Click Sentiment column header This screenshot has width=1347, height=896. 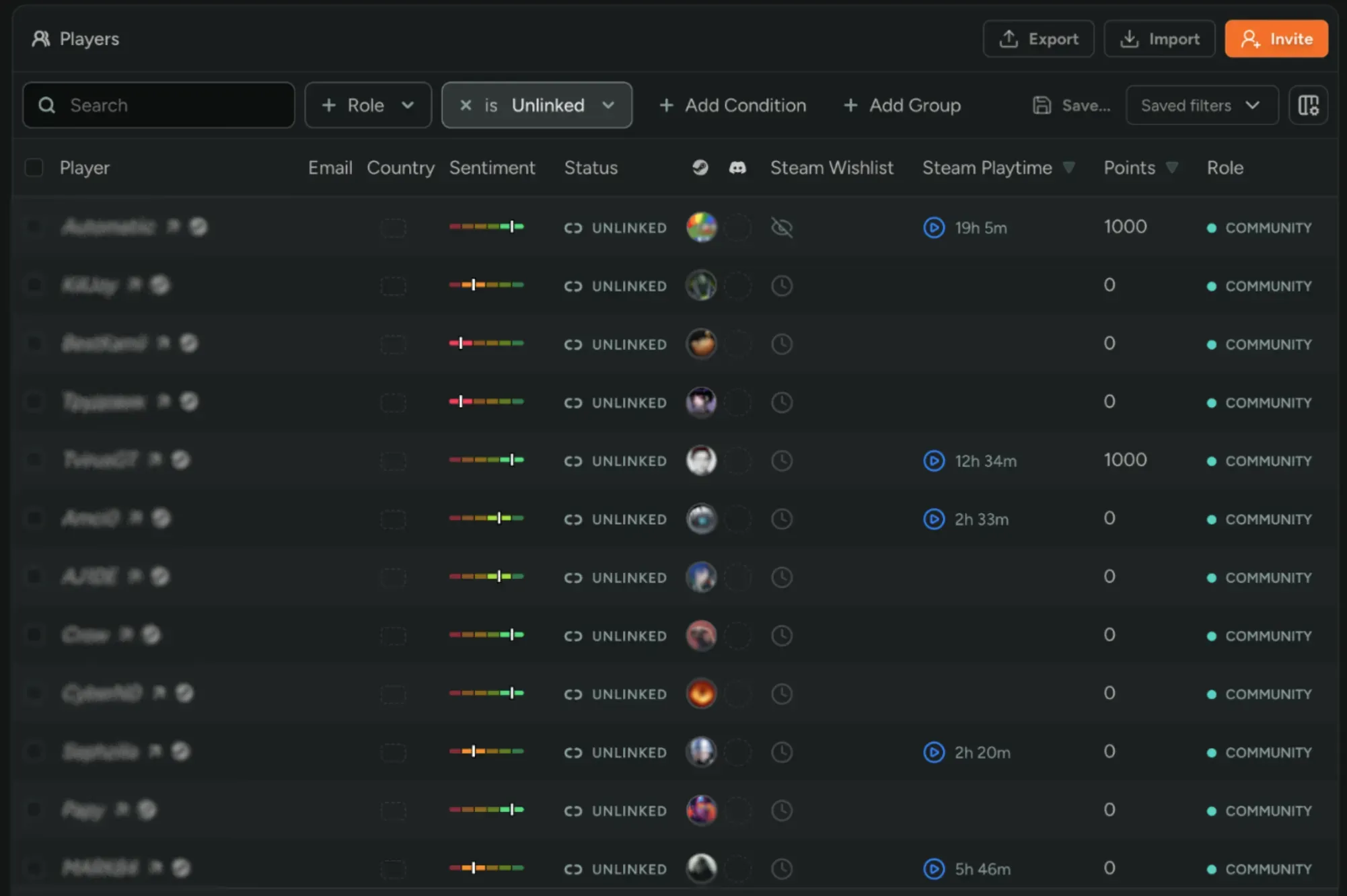pos(493,167)
